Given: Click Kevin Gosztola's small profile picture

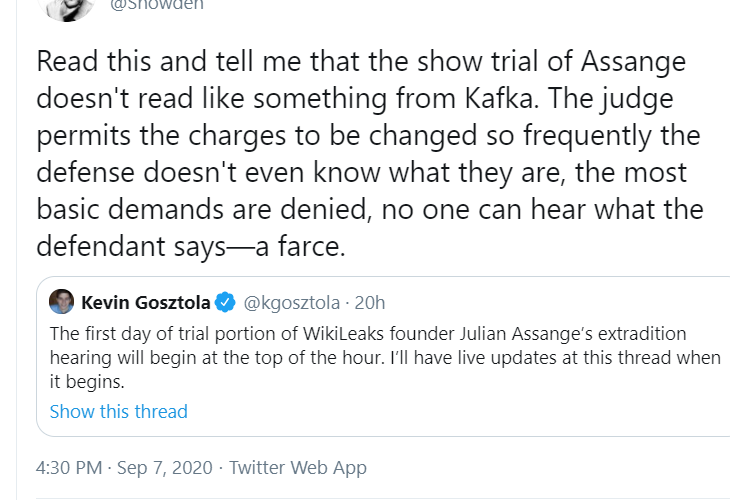Looking at the screenshot, I should tap(61, 302).
